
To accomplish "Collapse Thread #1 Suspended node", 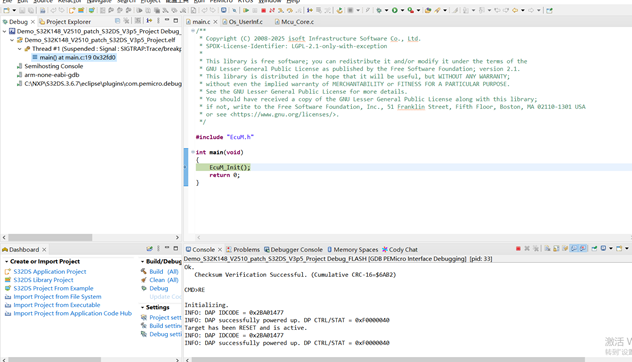I will 19,49.
